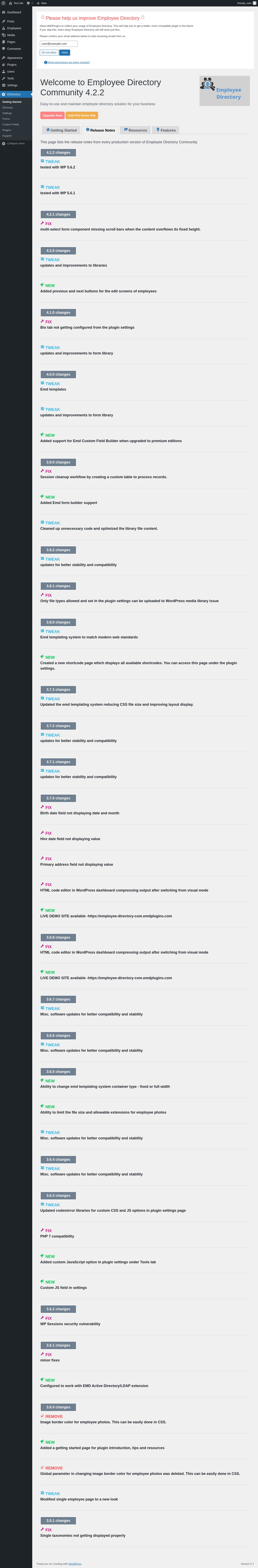Open the Plugins sidebar icon
This screenshot has height=1568, width=258.
4,64
